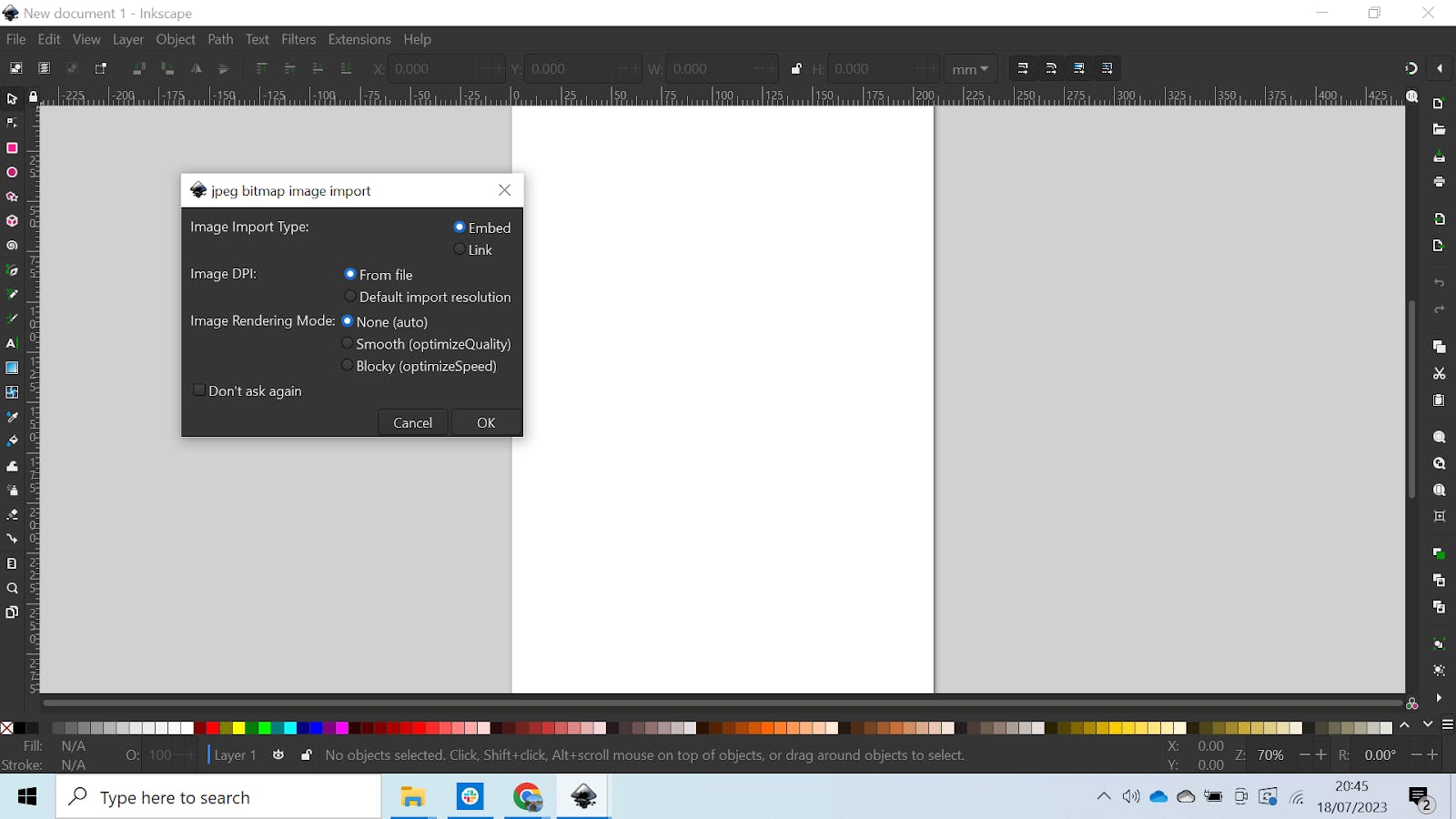Click the Undo icon in the right sidebar

[x=1440, y=282]
